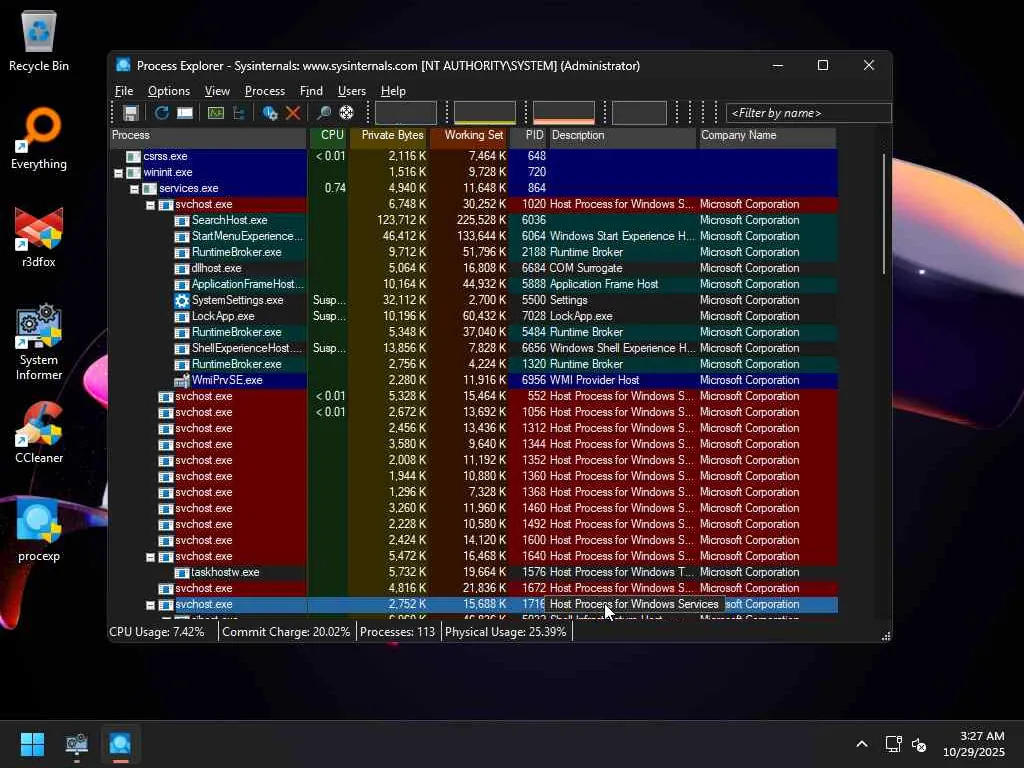Open Find Handle or DLL magnifier icon
1024x768 pixels.
click(x=323, y=113)
